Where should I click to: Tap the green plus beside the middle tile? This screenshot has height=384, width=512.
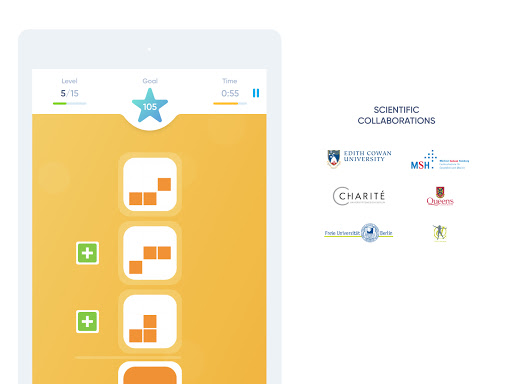click(87, 253)
